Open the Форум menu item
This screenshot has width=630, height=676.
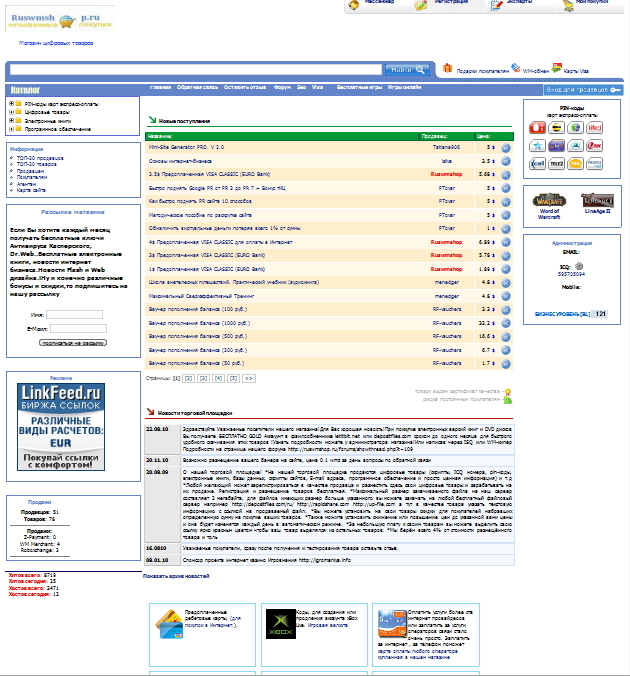(282, 88)
